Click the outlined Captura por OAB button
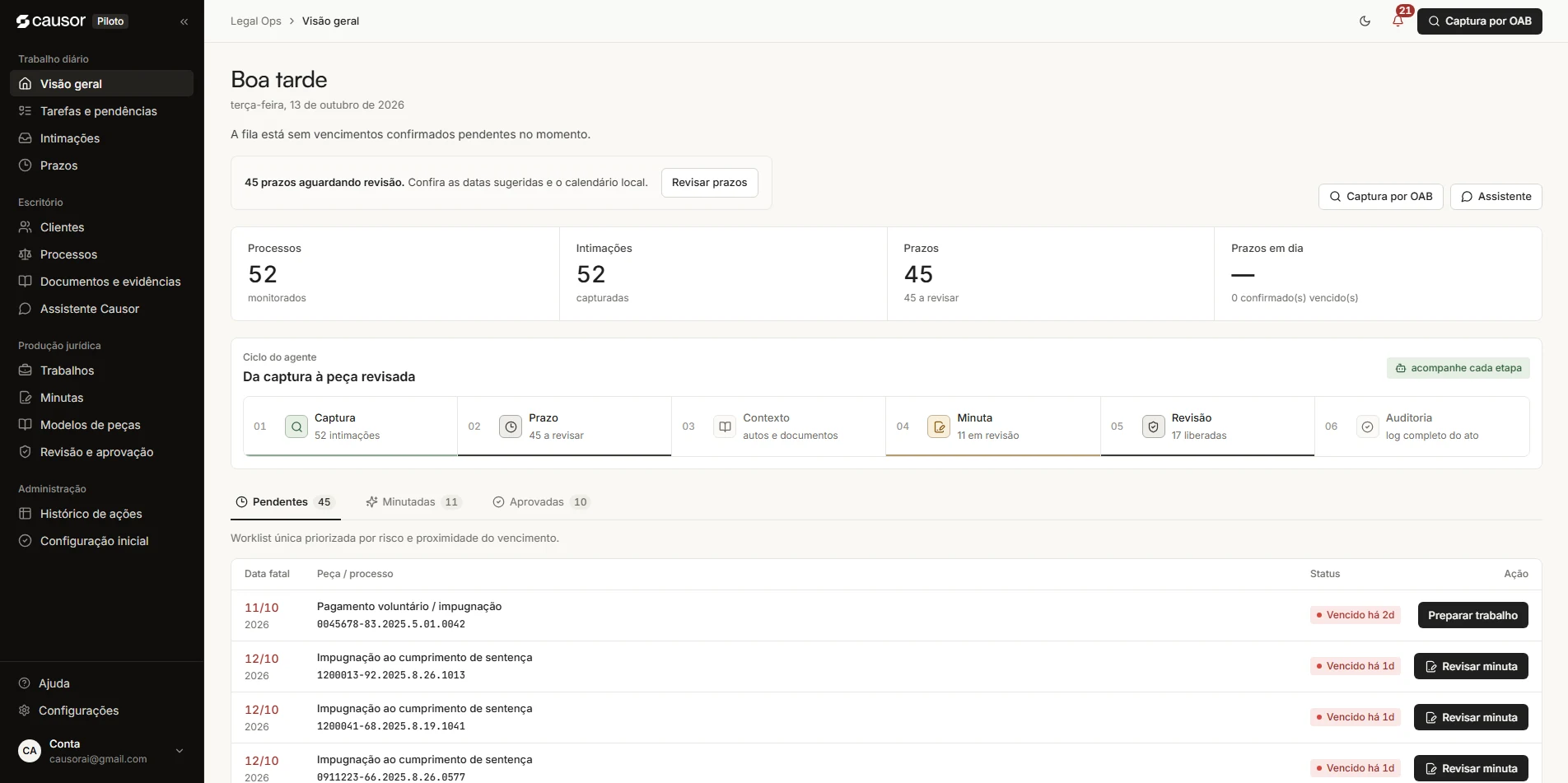The image size is (1568, 783). click(1380, 196)
